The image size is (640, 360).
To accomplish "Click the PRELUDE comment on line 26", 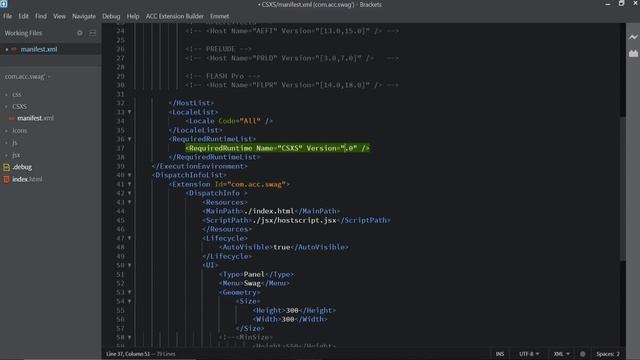I will [x=218, y=49].
